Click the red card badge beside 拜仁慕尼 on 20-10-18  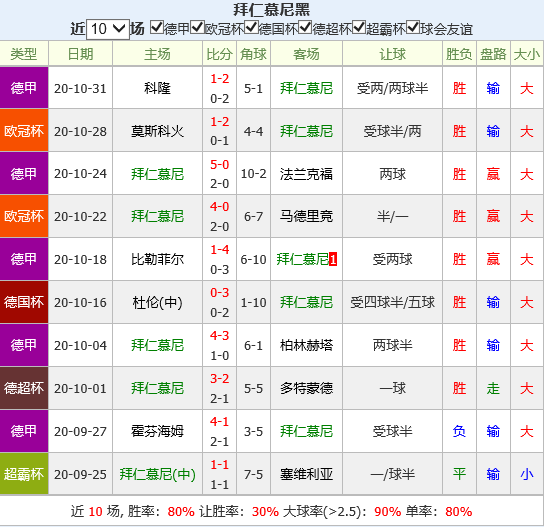[x=333, y=260]
